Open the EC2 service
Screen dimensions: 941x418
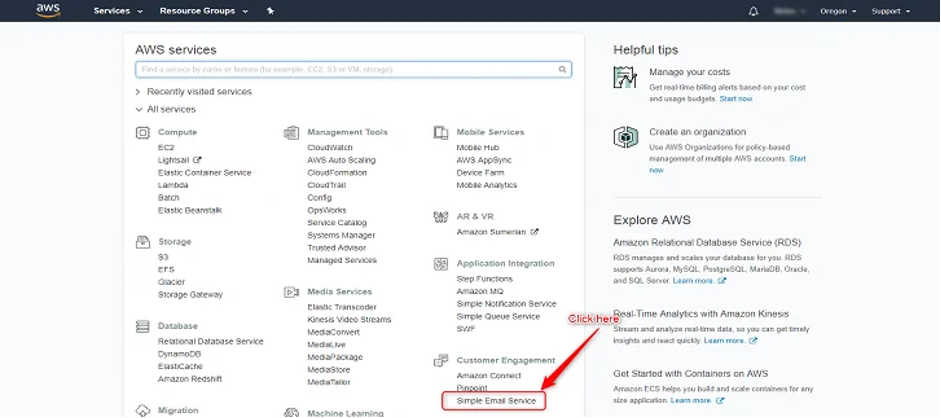[166, 148]
